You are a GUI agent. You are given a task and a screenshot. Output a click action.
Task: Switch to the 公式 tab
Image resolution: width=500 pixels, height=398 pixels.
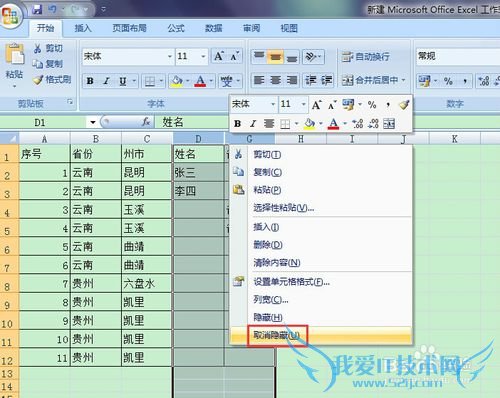click(x=176, y=28)
